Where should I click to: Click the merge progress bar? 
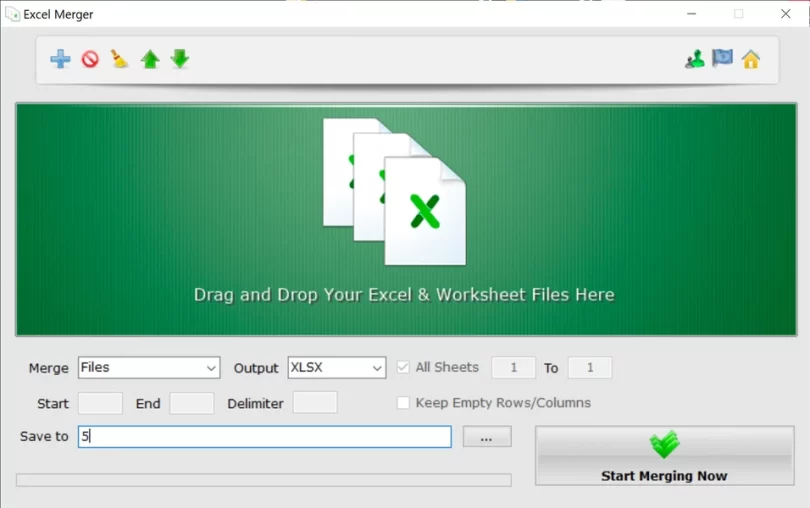pyautogui.click(x=263, y=480)
